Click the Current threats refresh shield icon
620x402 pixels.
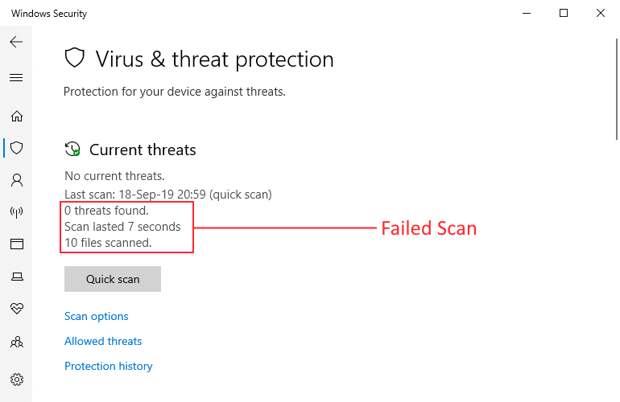click(73, 149)
